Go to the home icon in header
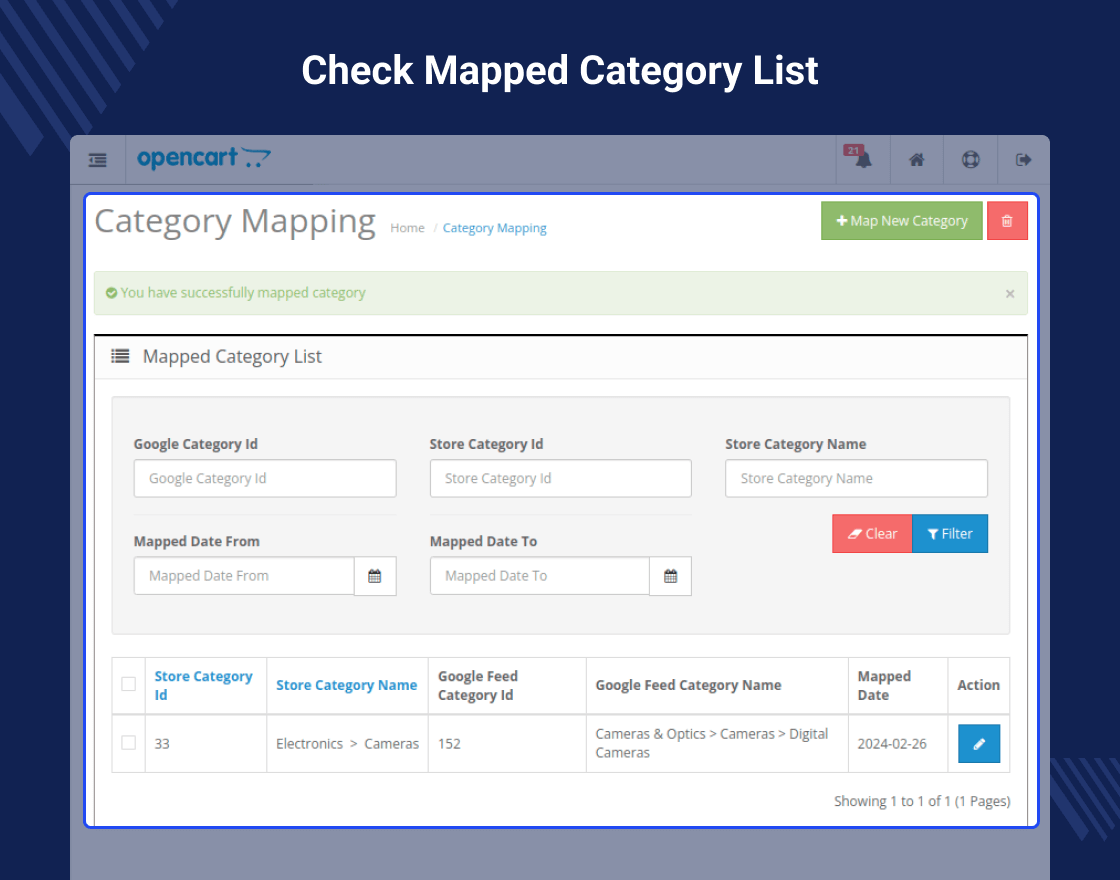 (916, 160)
